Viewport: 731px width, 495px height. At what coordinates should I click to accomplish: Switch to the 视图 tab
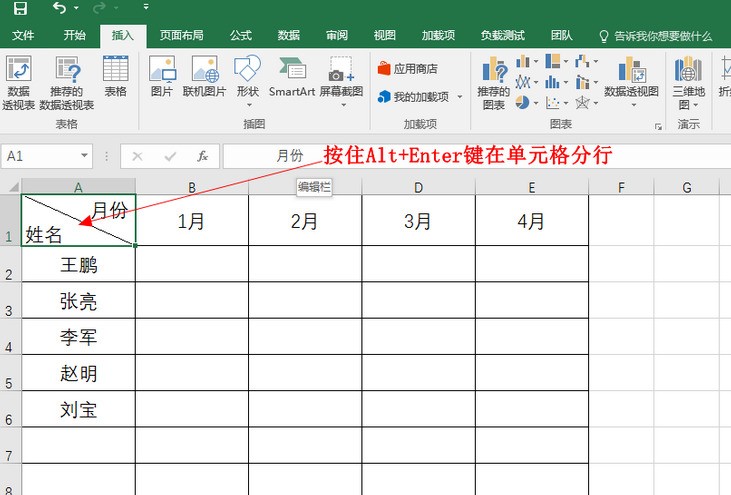pyautogui.click(x=385, y=35)
